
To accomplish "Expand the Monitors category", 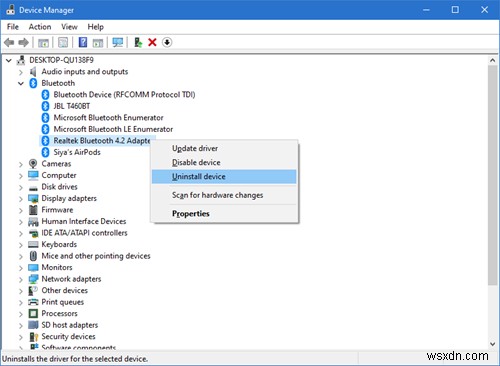I will [x=21, y=268].
